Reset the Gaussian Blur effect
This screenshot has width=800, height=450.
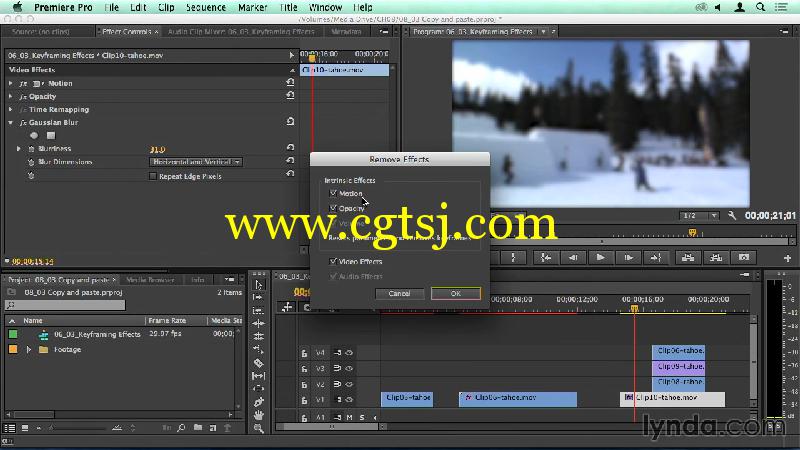[290, 121]
